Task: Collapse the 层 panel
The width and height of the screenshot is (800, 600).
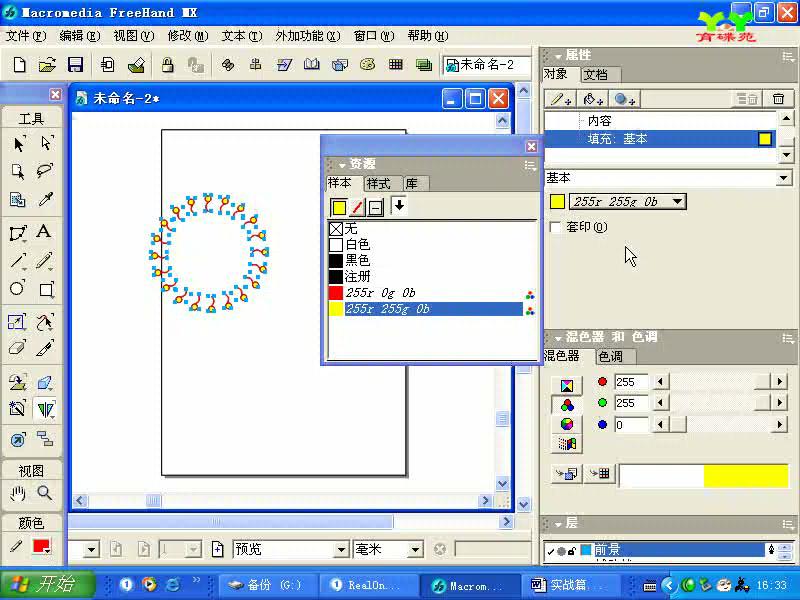Action: click(558, 524)
